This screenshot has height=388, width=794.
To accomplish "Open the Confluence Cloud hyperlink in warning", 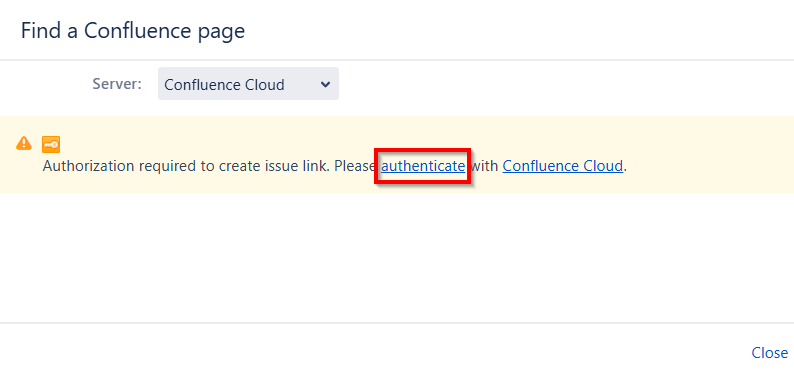I will pos(563,166).
